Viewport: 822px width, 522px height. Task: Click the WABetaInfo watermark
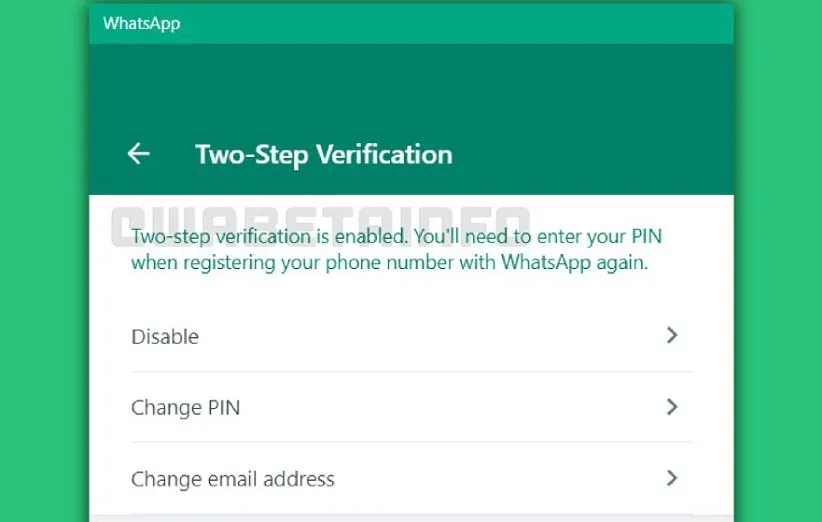point(320,224)
